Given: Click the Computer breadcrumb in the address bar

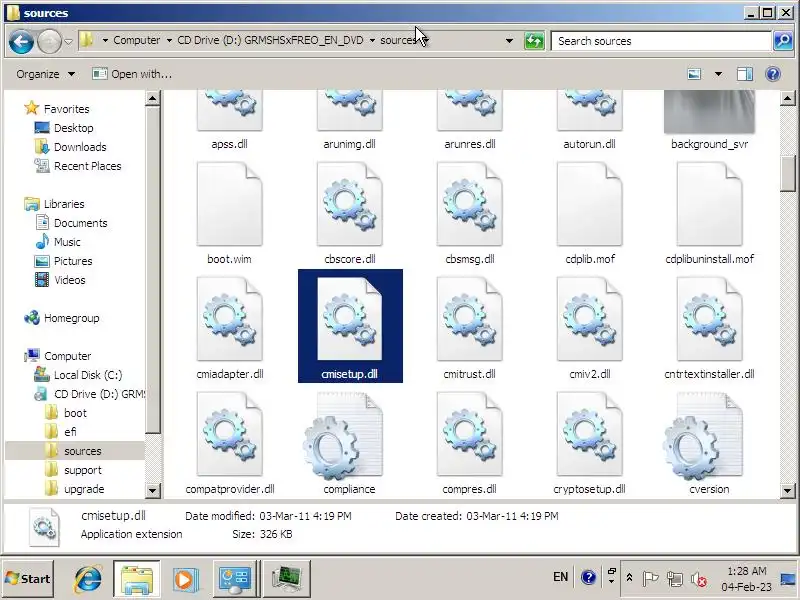Looking at the screenshot, I should point(137,40).
